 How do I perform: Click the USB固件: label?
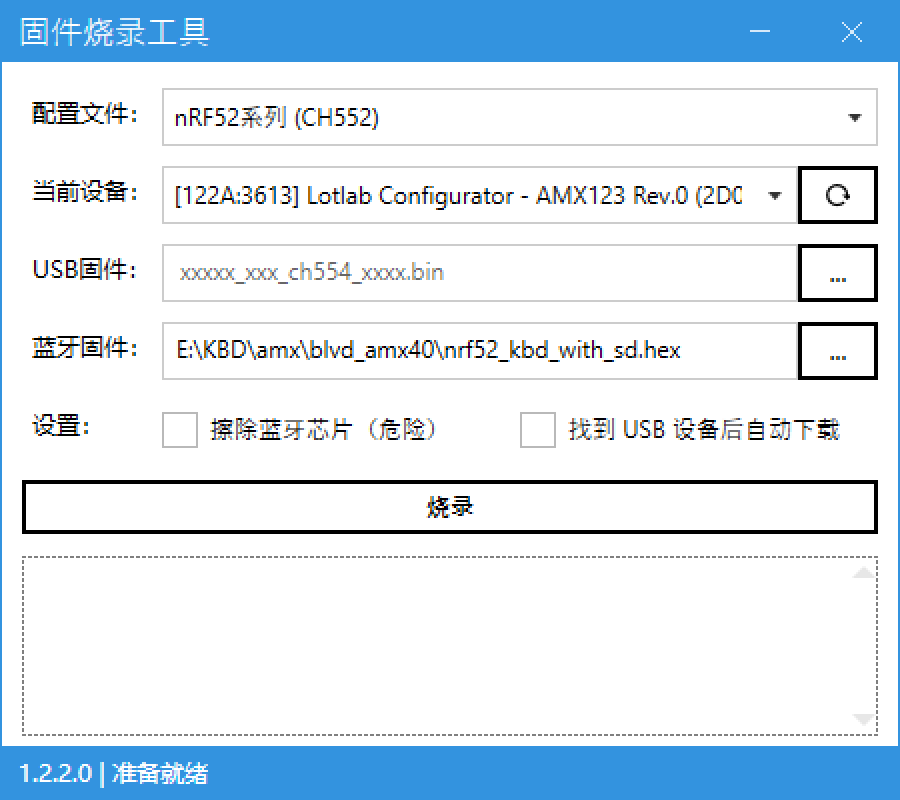pos(84,269)
